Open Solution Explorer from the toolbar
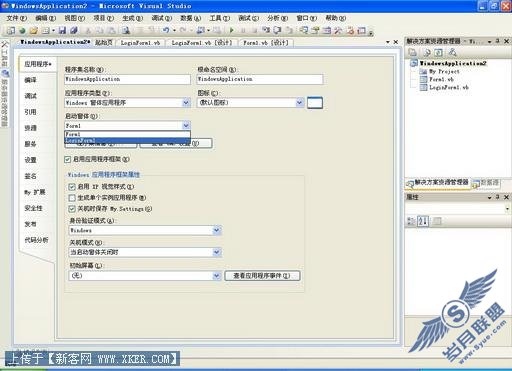This screenshot has height=371, width=512. 303,31
